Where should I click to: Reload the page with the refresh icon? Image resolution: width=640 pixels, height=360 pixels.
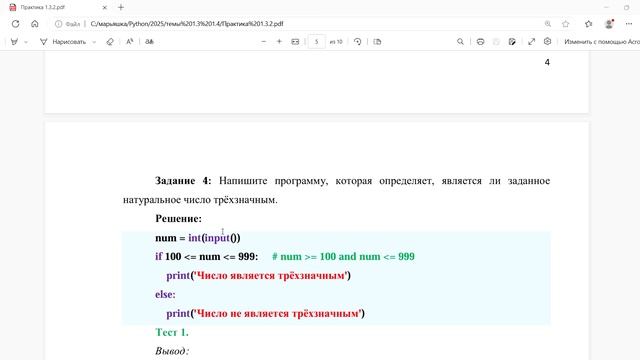16,24
